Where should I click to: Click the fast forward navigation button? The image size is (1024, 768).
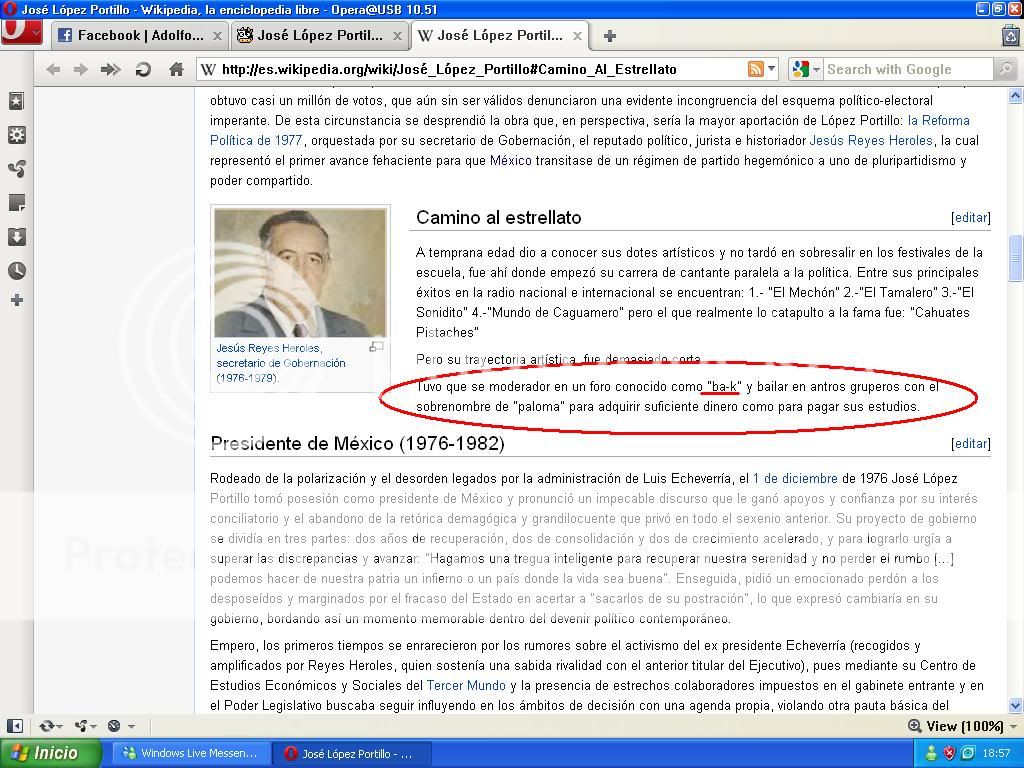click(x=111, y=69)
